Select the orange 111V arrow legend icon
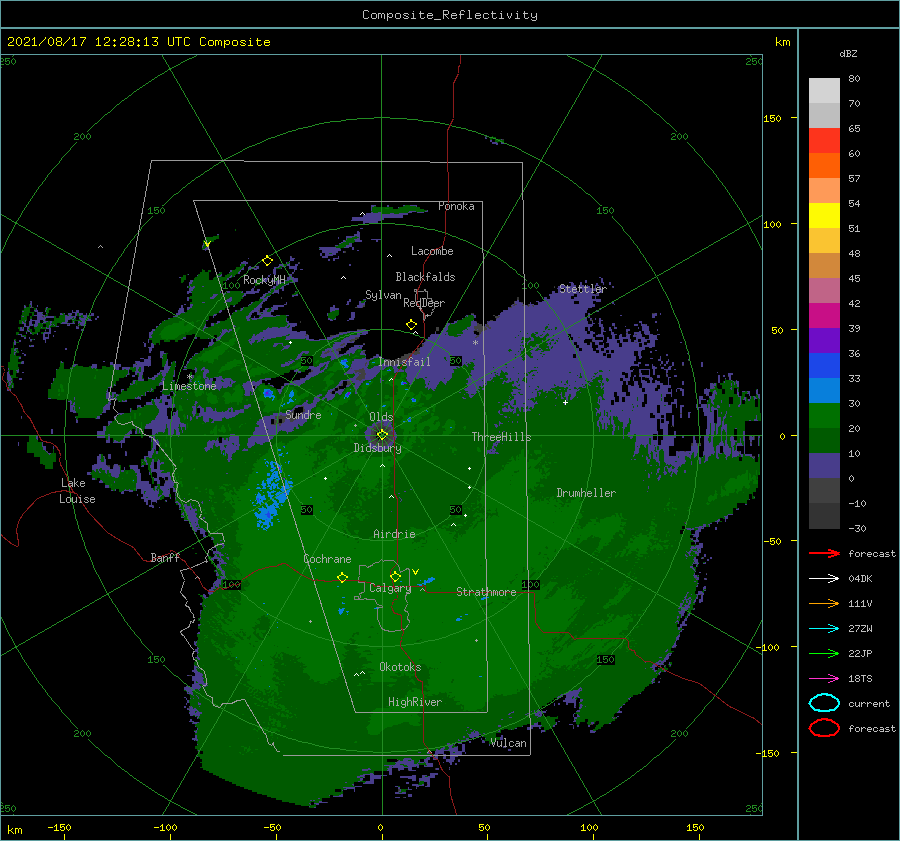This screenshot has height=841, width=900. coord(824,603)
